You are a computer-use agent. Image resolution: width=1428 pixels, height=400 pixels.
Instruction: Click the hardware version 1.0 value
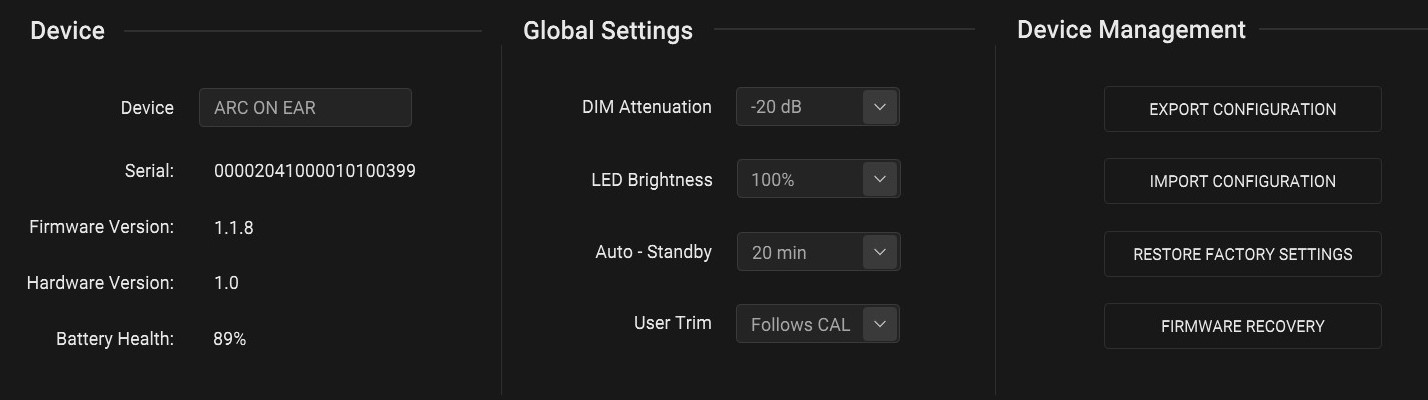[x=226, y=283]
